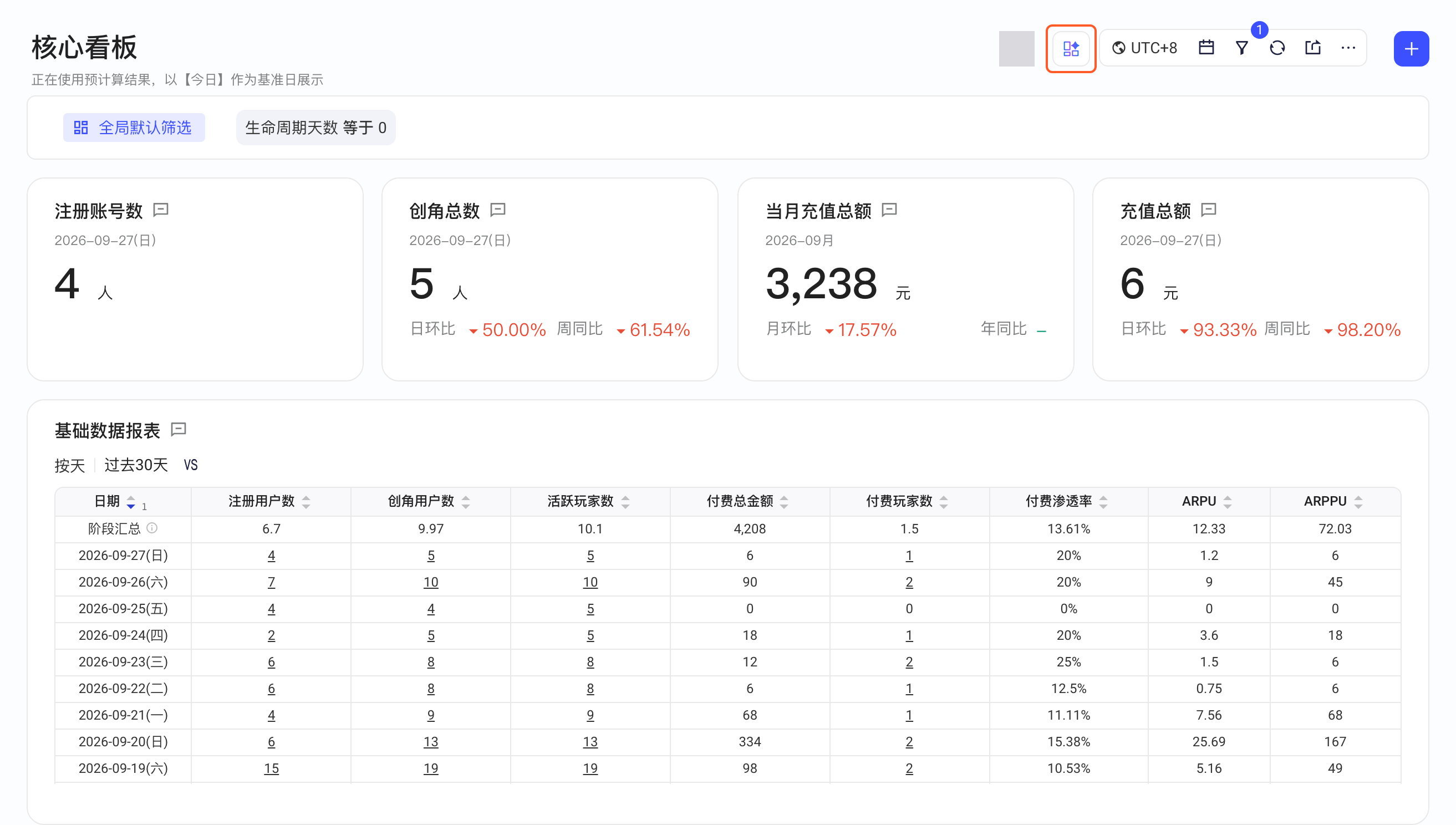Screen dimensions: 1456x825
Task: Open 注册用户数 value 15 for 2026-09-19
Action: point(271,769)
